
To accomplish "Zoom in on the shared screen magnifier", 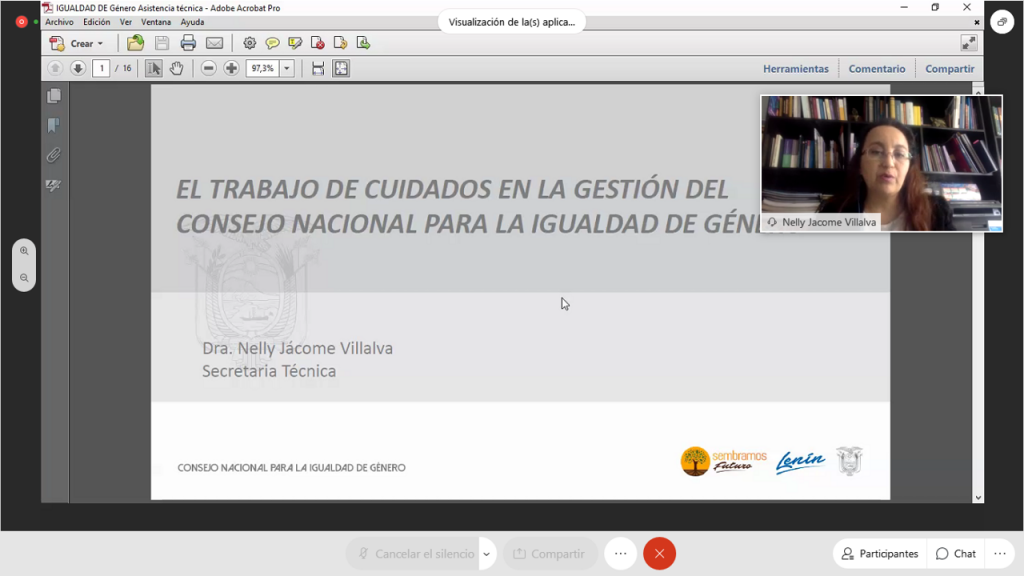I will (24, 251).
